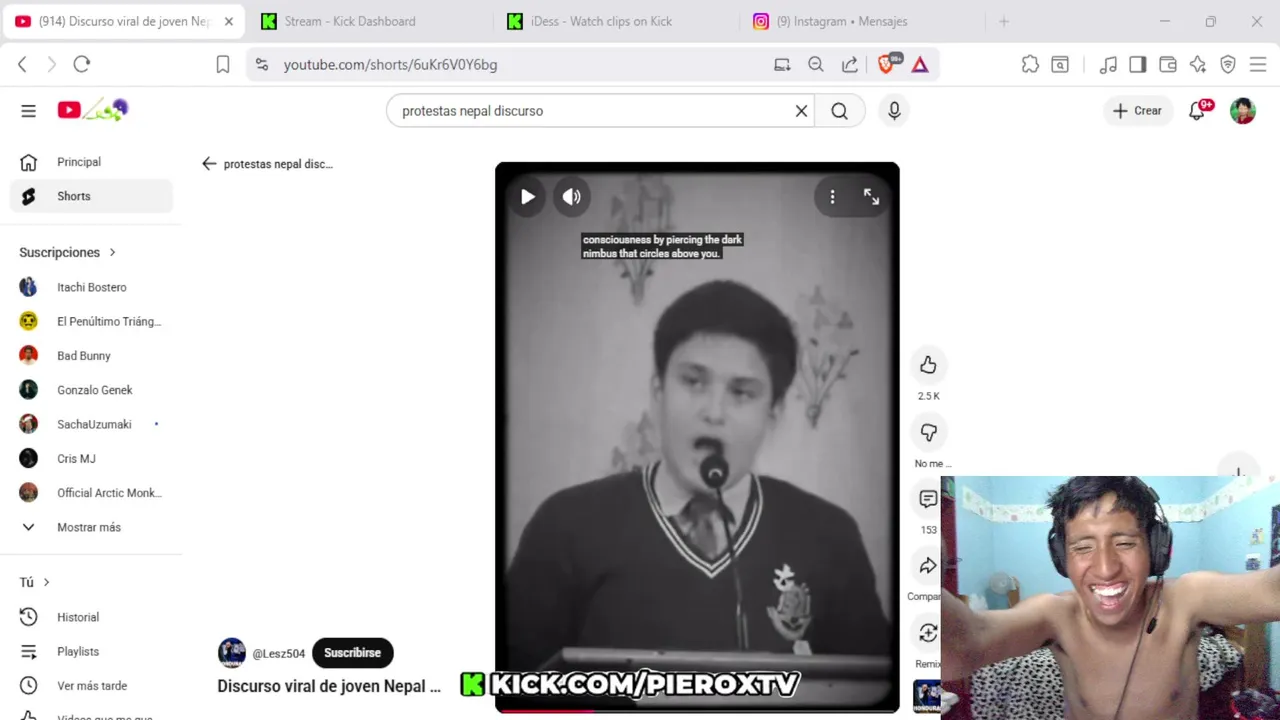Expand the Tú section chevron

(46, 582)
